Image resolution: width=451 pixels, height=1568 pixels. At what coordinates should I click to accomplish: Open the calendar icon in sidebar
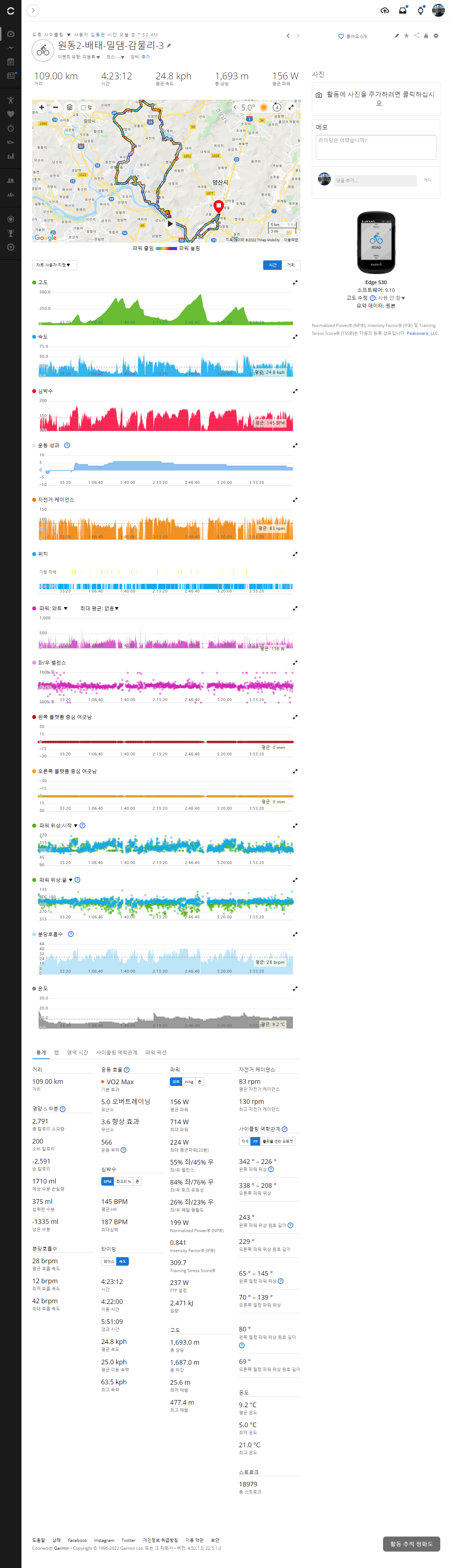tap(10, 61)
